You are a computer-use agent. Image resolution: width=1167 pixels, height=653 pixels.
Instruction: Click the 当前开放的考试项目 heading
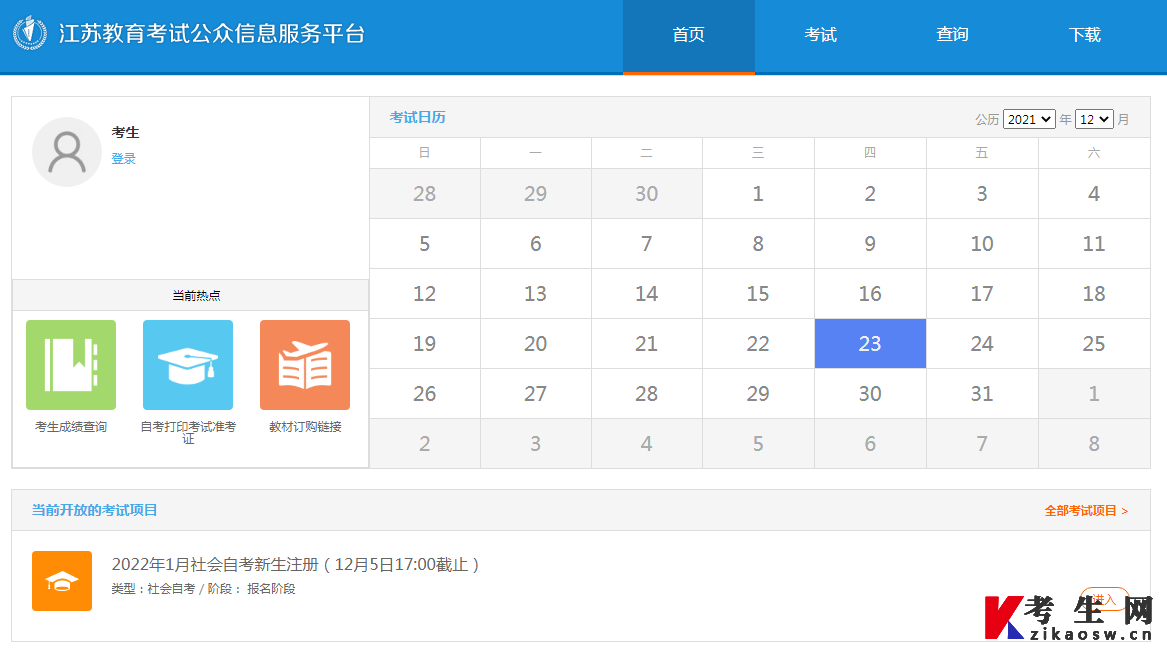[95, 511]
